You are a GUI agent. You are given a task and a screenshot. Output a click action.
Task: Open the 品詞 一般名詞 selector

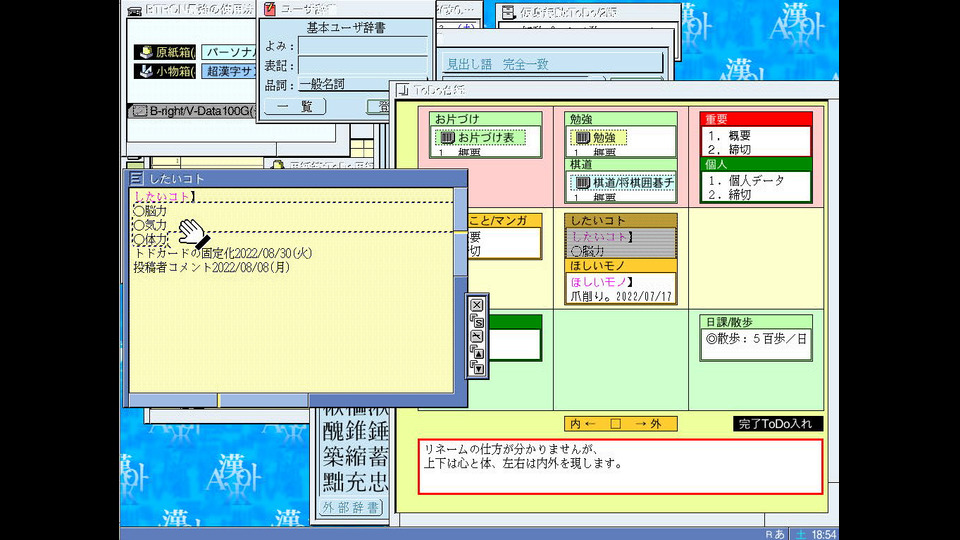pos(344,84)
